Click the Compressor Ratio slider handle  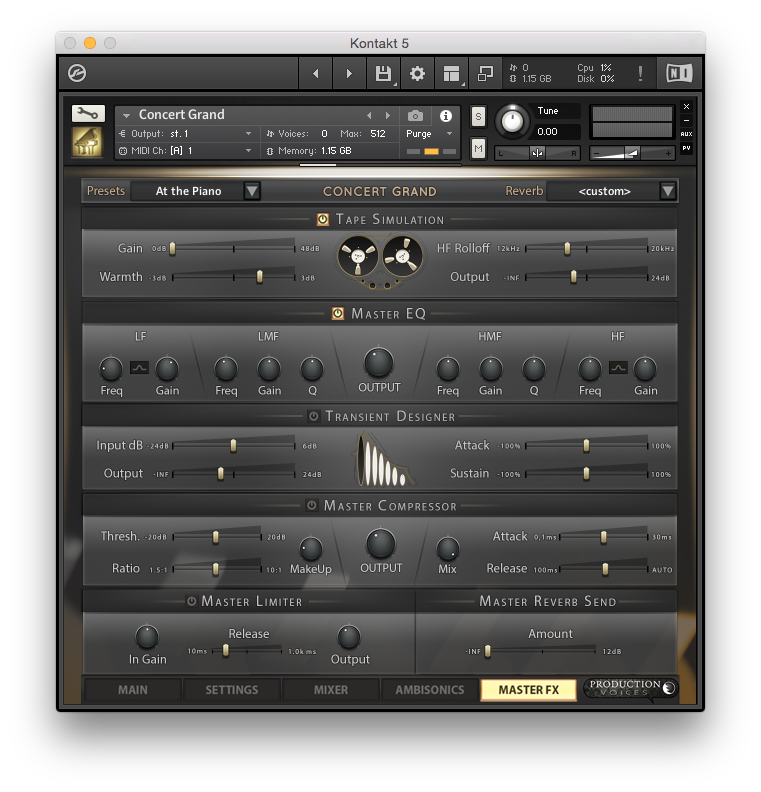pos(216,569)
